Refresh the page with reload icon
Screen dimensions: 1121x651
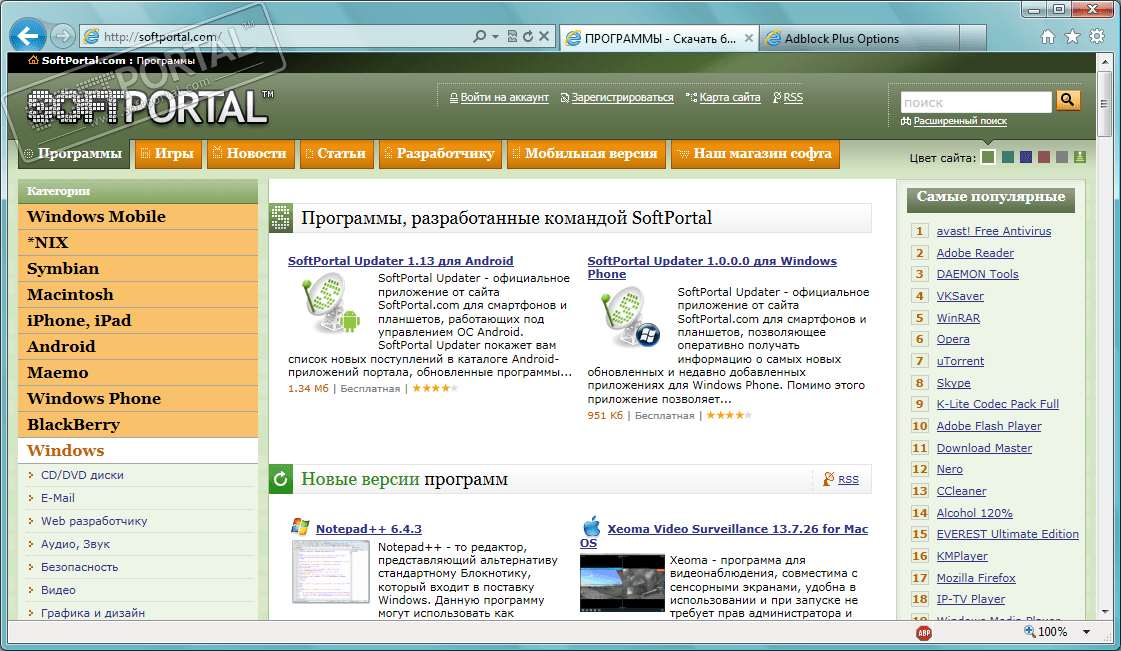(x=528, y=36)
